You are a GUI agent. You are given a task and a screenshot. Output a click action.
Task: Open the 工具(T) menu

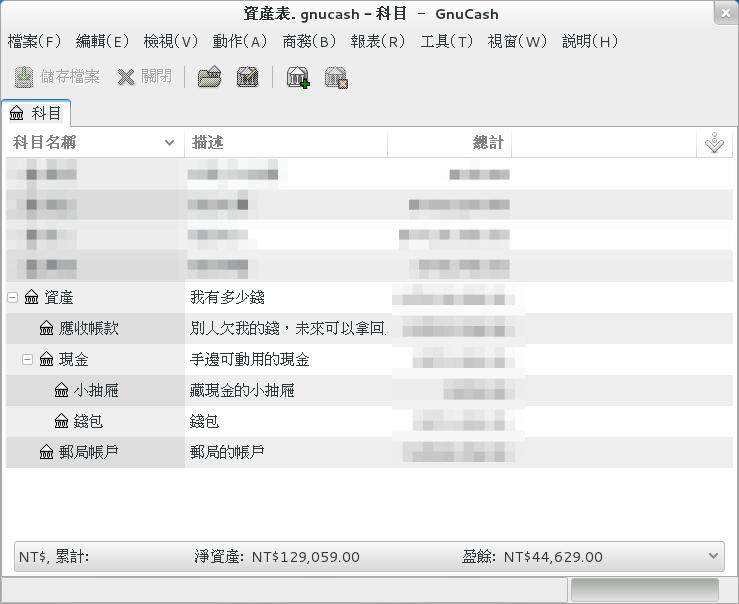click(446, 41)
